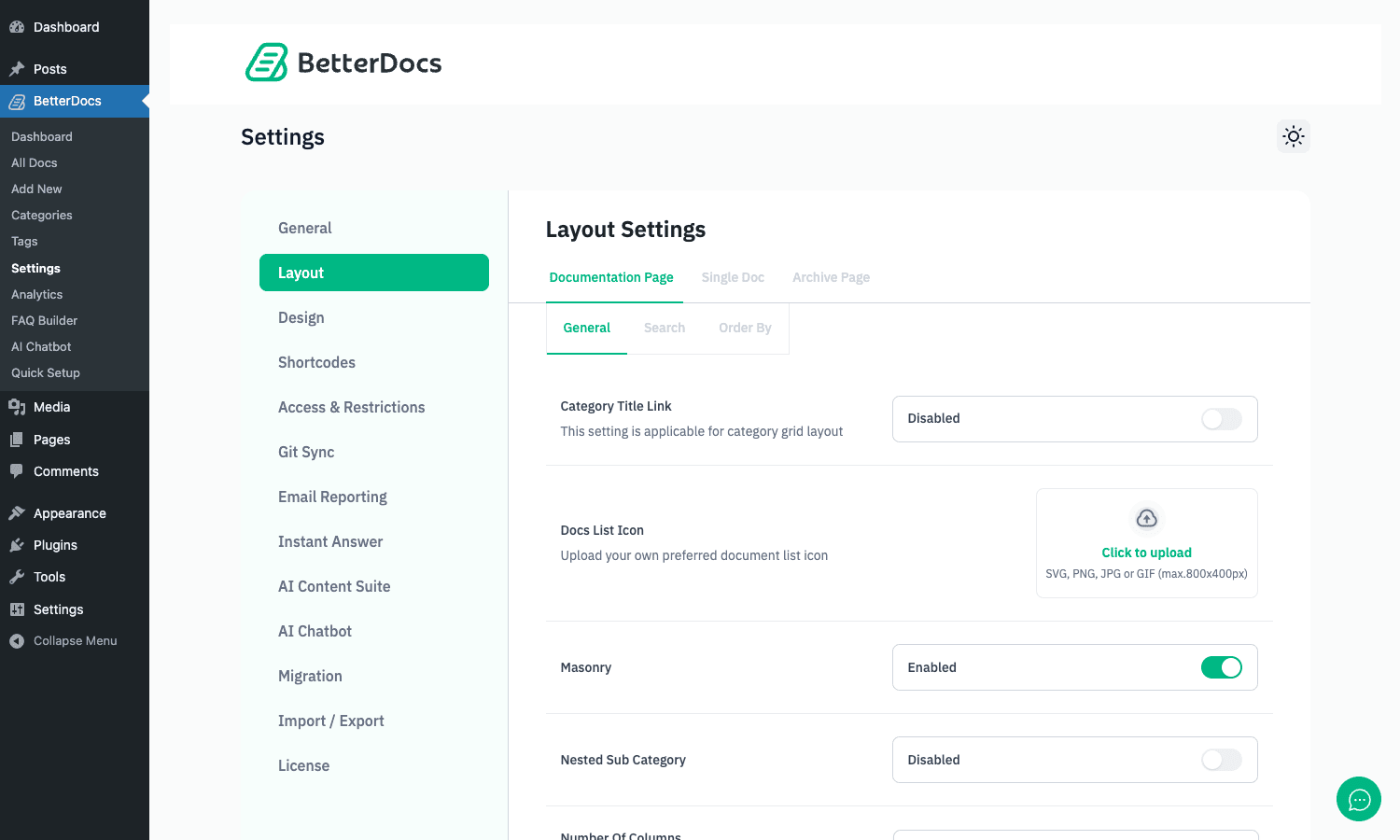Open Design settings section
Screen dimensions: 1400x840
374,317
